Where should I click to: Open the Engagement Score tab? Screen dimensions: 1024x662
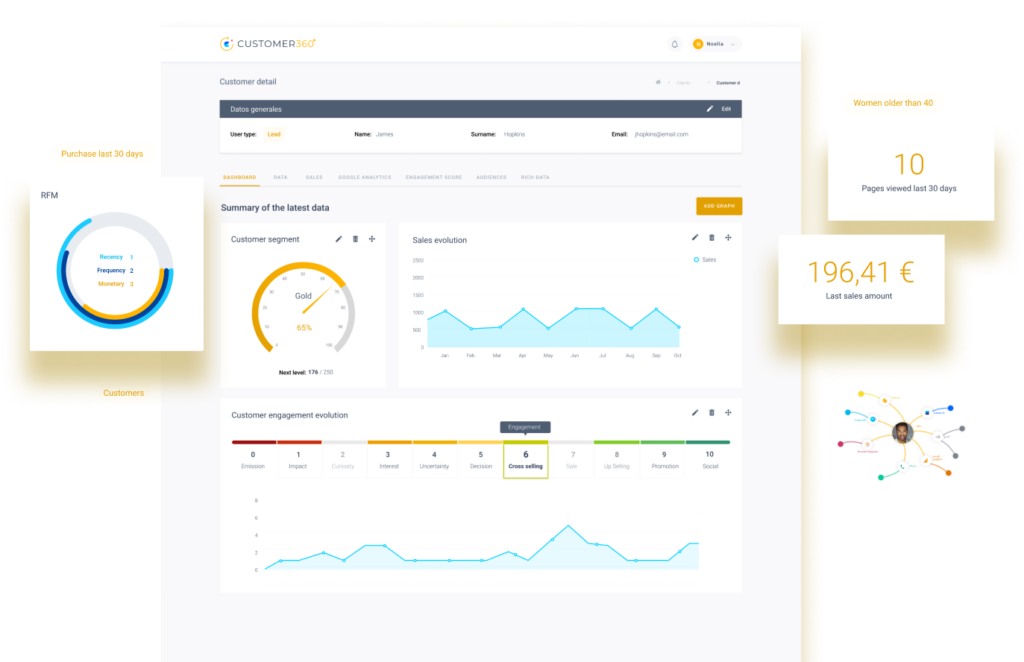(433, 177)
